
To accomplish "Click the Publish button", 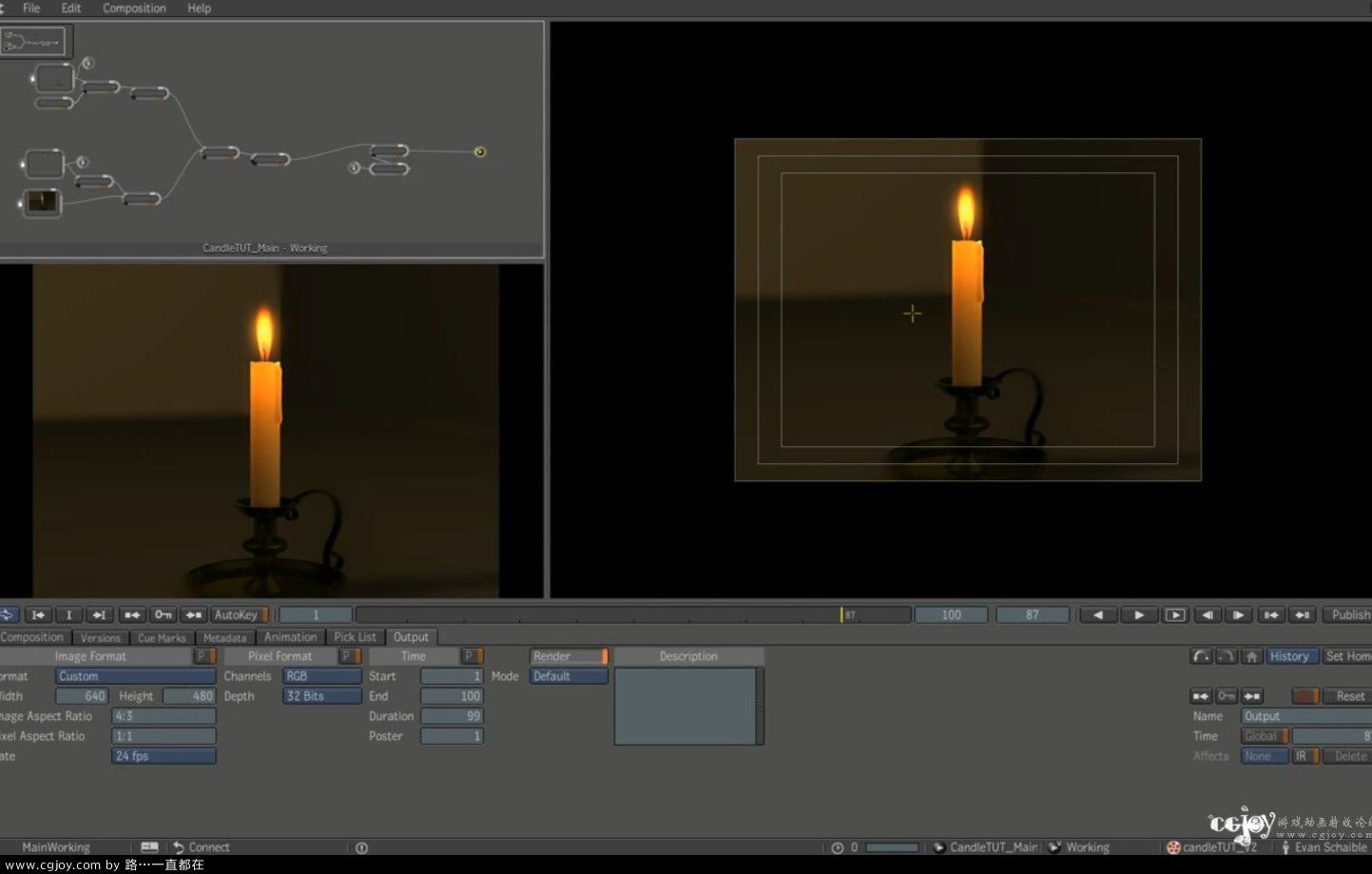I will (1349, 615).
